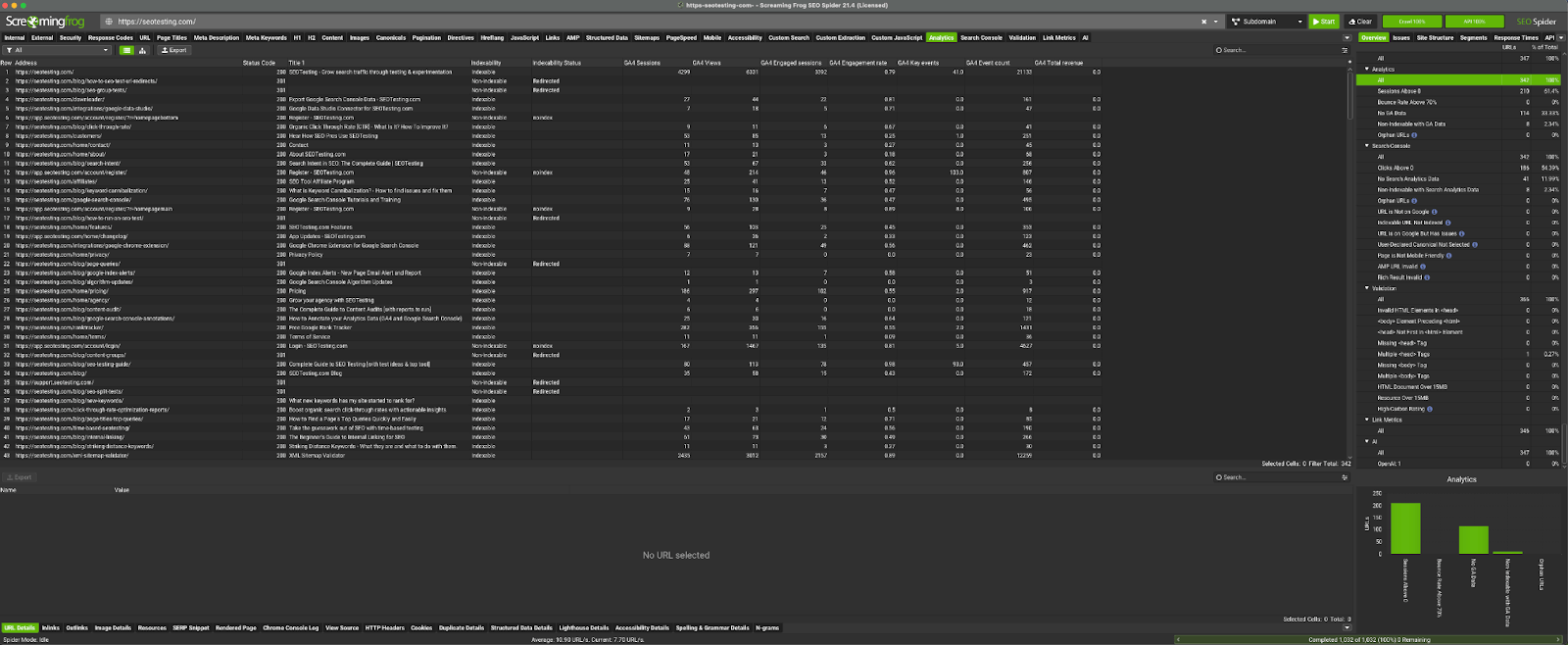Screen dimensions: 1568x645
Task: Open lower panel search filter options icon
Action: 1345,477
